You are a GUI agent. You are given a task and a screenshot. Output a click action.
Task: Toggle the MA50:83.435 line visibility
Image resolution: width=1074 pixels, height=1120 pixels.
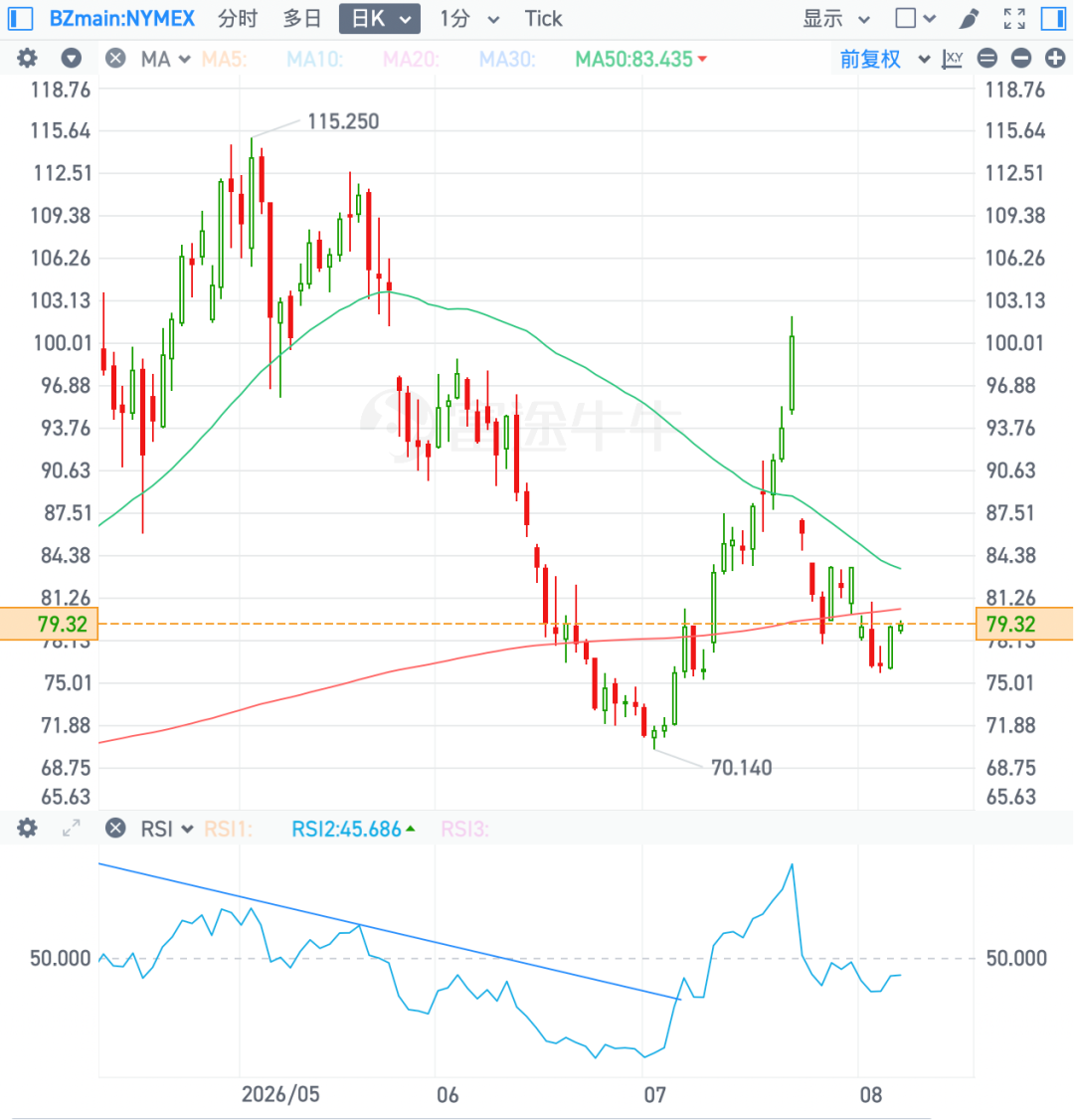tap(640, 59)
